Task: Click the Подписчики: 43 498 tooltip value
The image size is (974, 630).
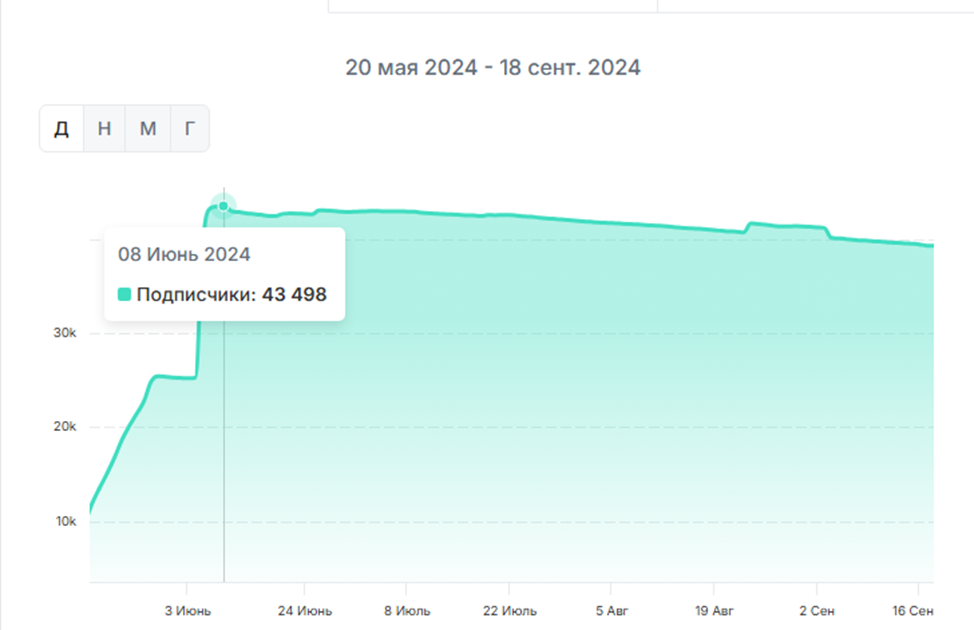Action: pyautogui.click(x=231, y=294)
